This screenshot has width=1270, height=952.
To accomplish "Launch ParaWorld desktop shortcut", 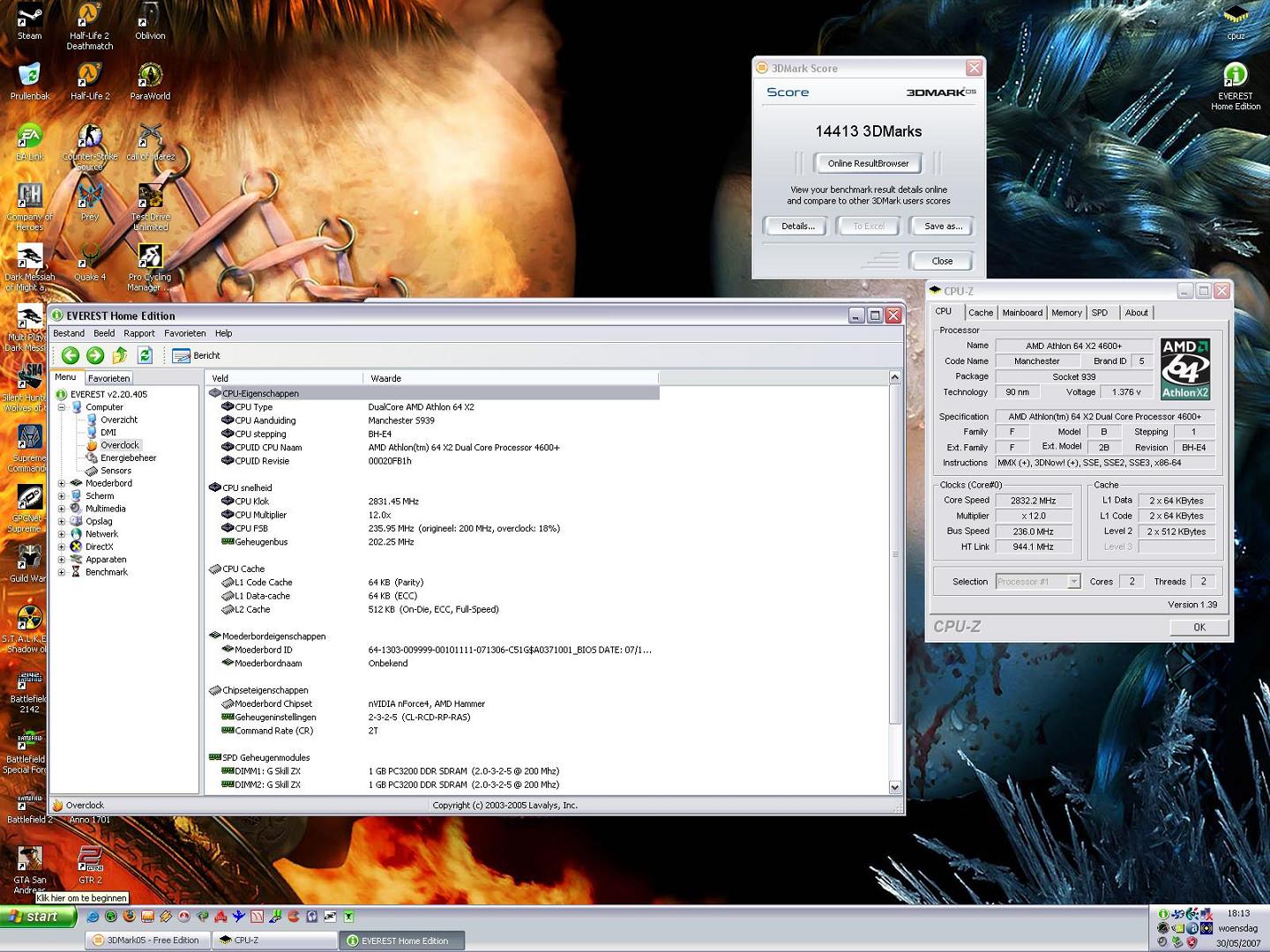I will pyautogui.click(x=150, y=82).
